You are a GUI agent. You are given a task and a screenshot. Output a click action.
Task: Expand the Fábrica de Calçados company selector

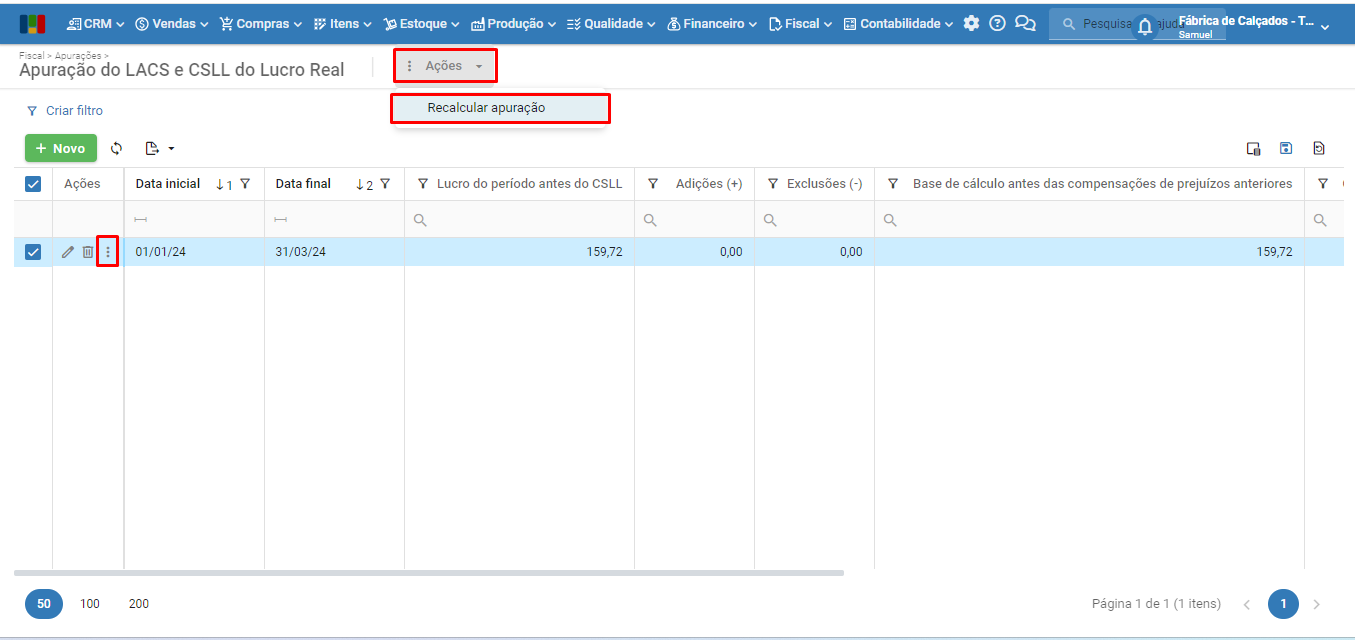1254,26
